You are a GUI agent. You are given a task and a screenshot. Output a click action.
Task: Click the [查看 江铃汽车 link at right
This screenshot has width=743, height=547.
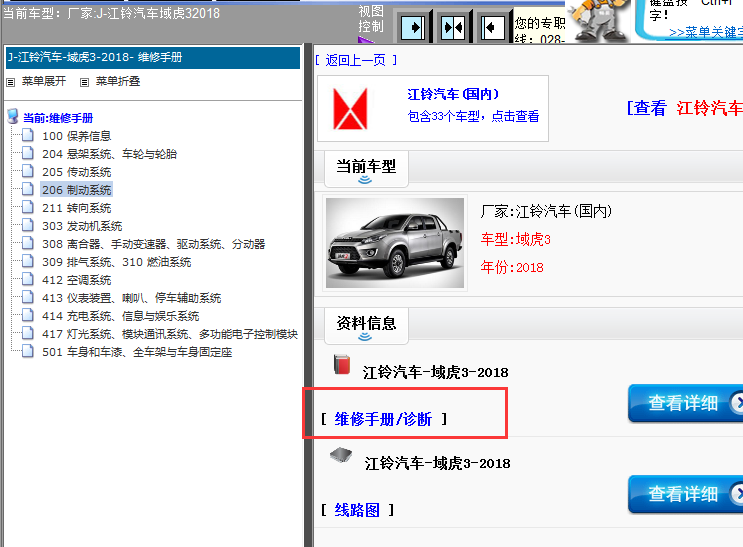(685, 108)
